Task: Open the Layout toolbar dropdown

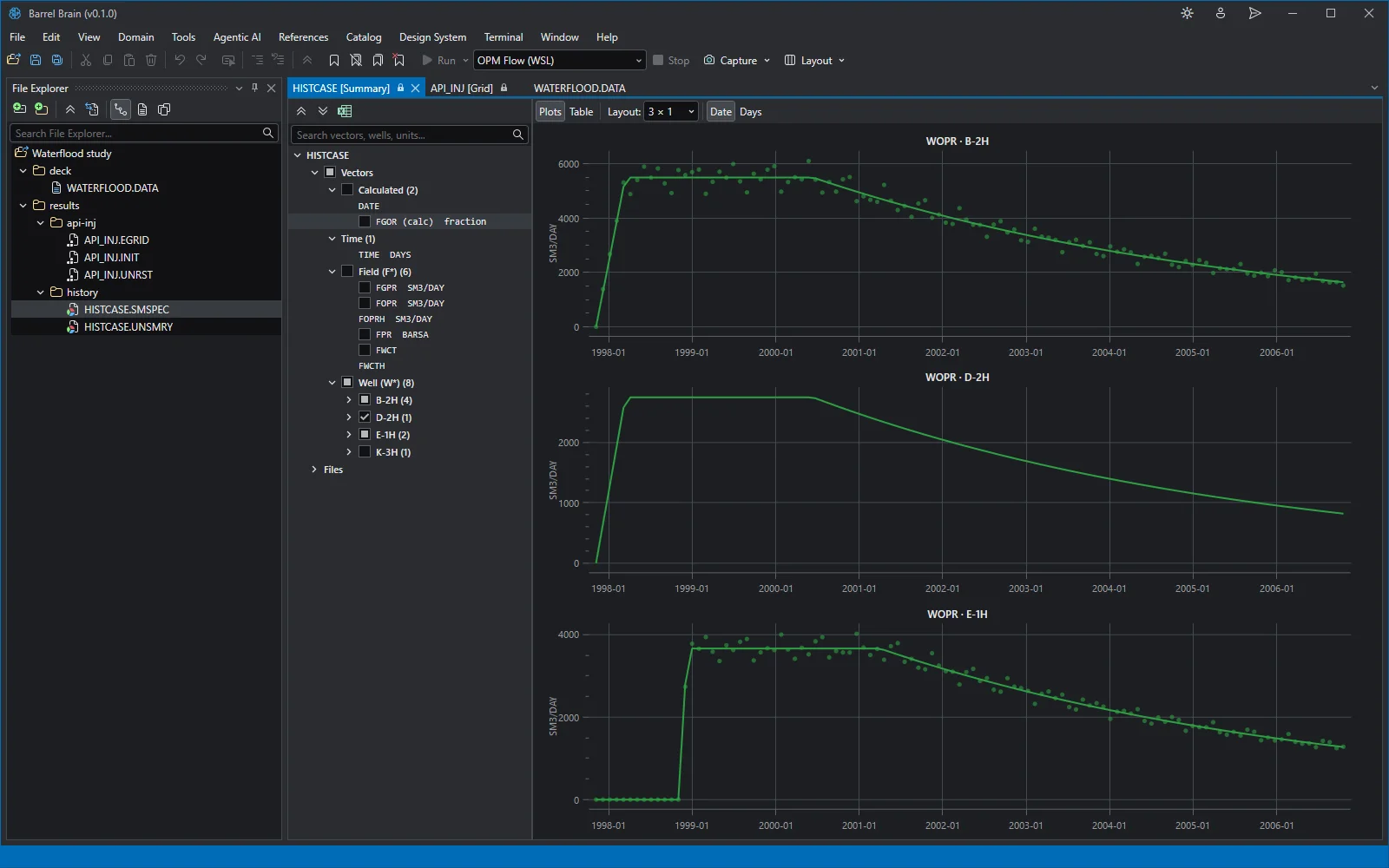Action: coord(814,60)
